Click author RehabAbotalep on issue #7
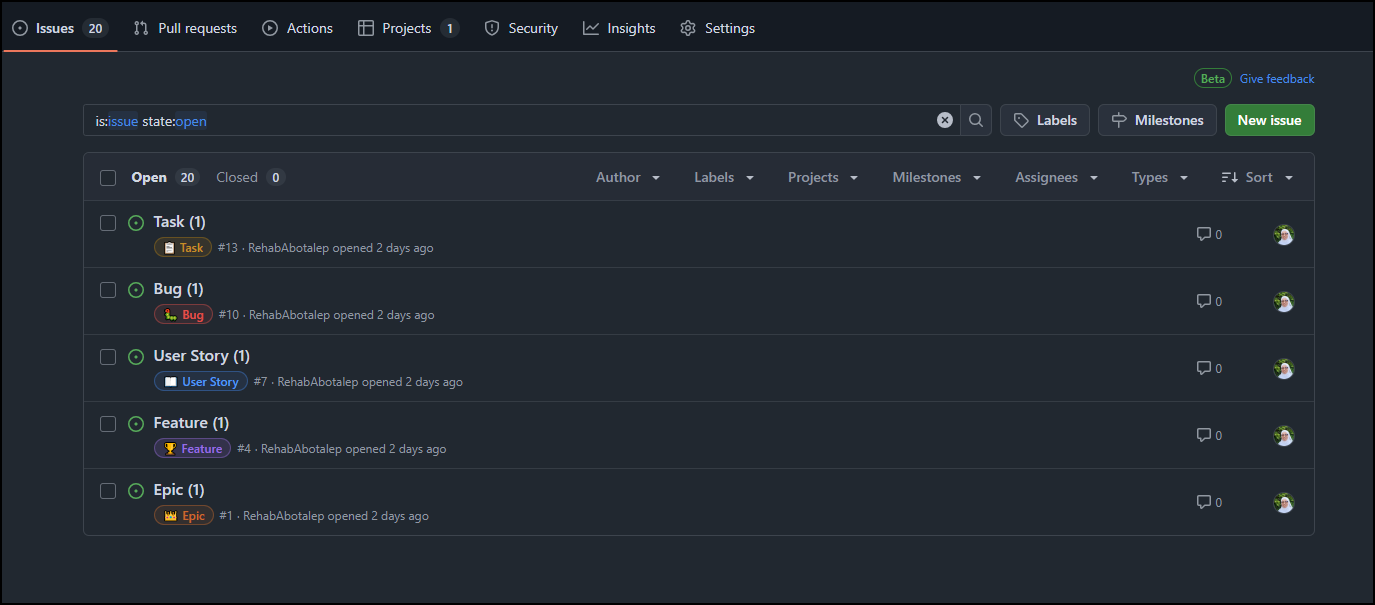1375x605 pixels. click(x=318, y=382)
